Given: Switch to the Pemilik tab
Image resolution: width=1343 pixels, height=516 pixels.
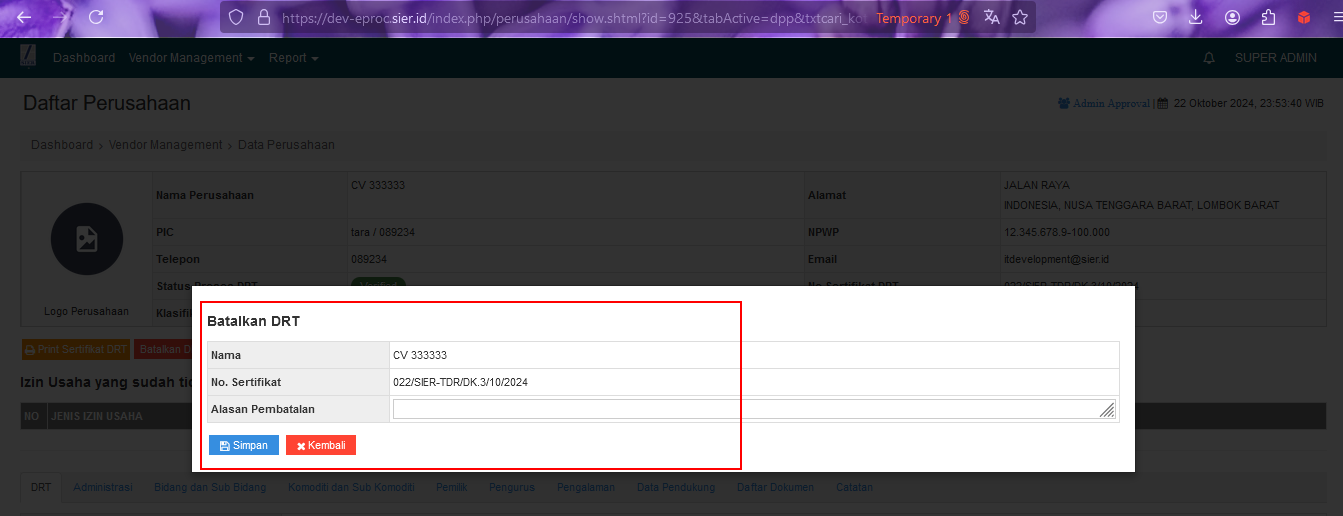Looking at the screenshot, I should click(x=452, y=488).
